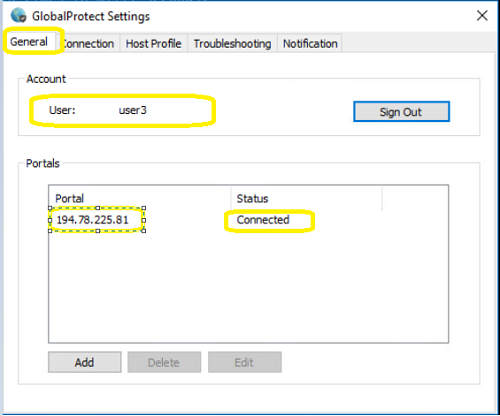This screenshot has height=416, width=500.
Task: Select the Notification tab
Action: click(x=310, y=44)
